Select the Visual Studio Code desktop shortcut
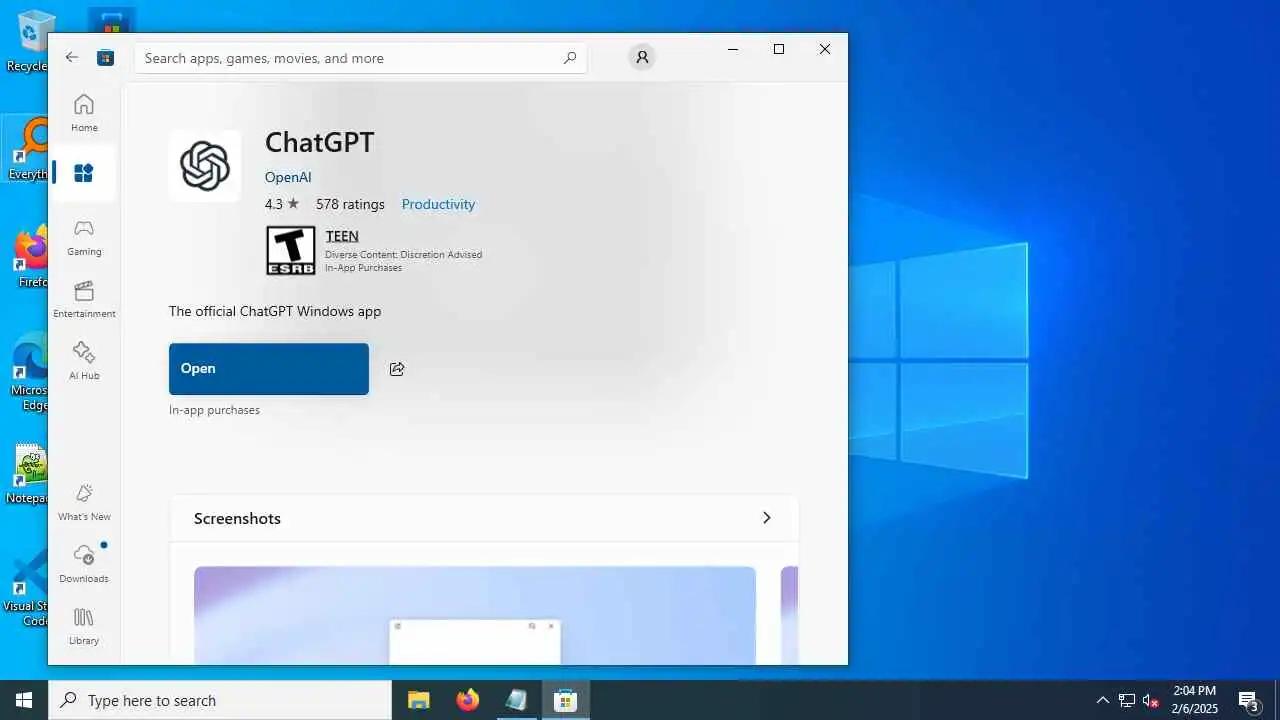This screenshot has width=1280, height=720. 25,590
